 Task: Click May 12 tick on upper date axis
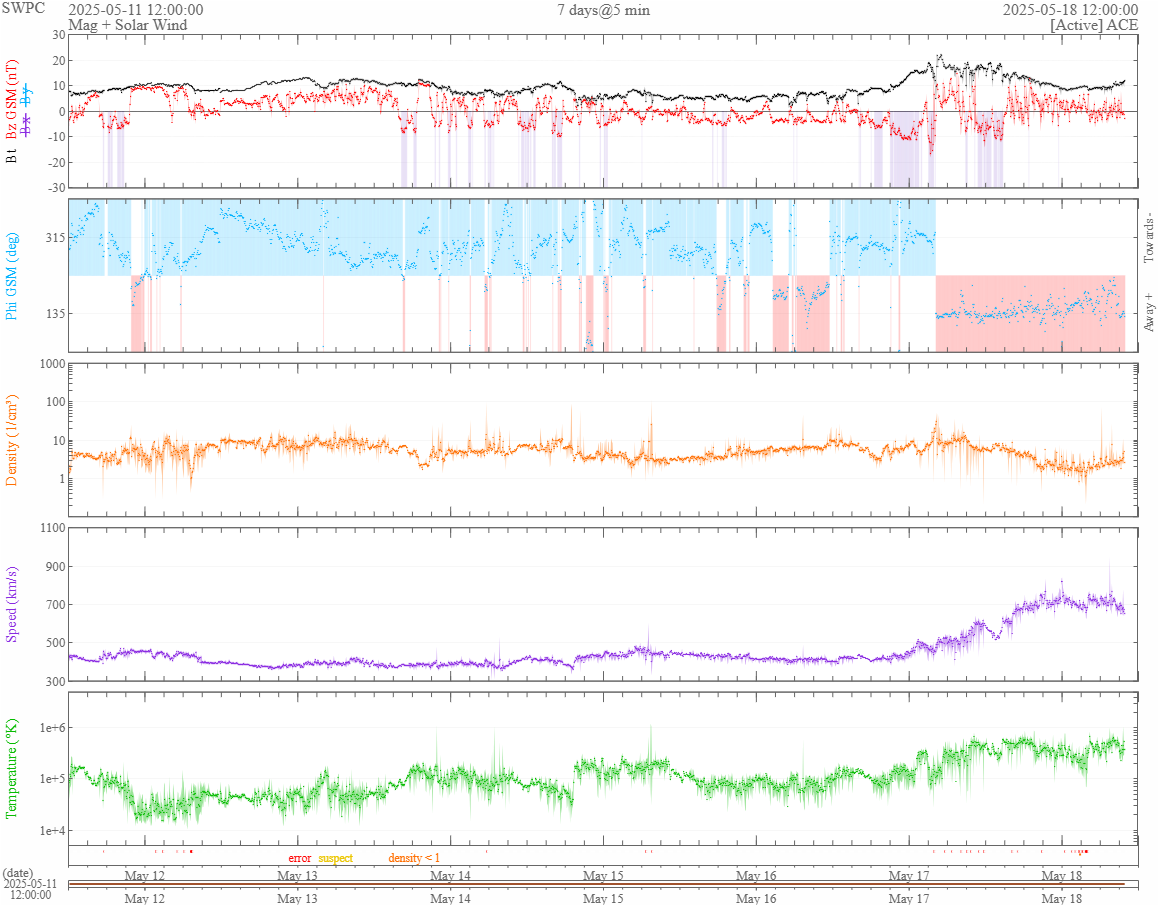(x=145, y=875)
